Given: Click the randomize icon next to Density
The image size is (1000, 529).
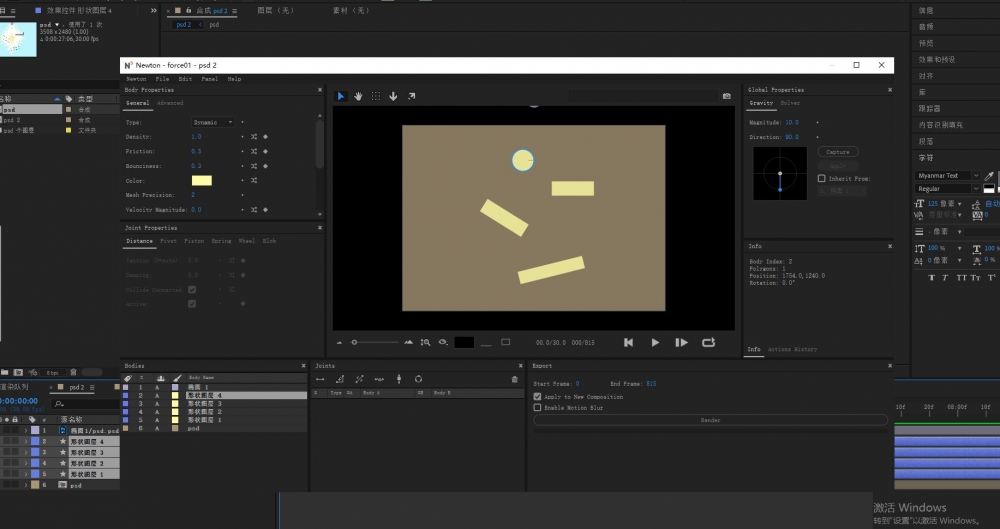Looking at the screenshot, I should 254,136.
